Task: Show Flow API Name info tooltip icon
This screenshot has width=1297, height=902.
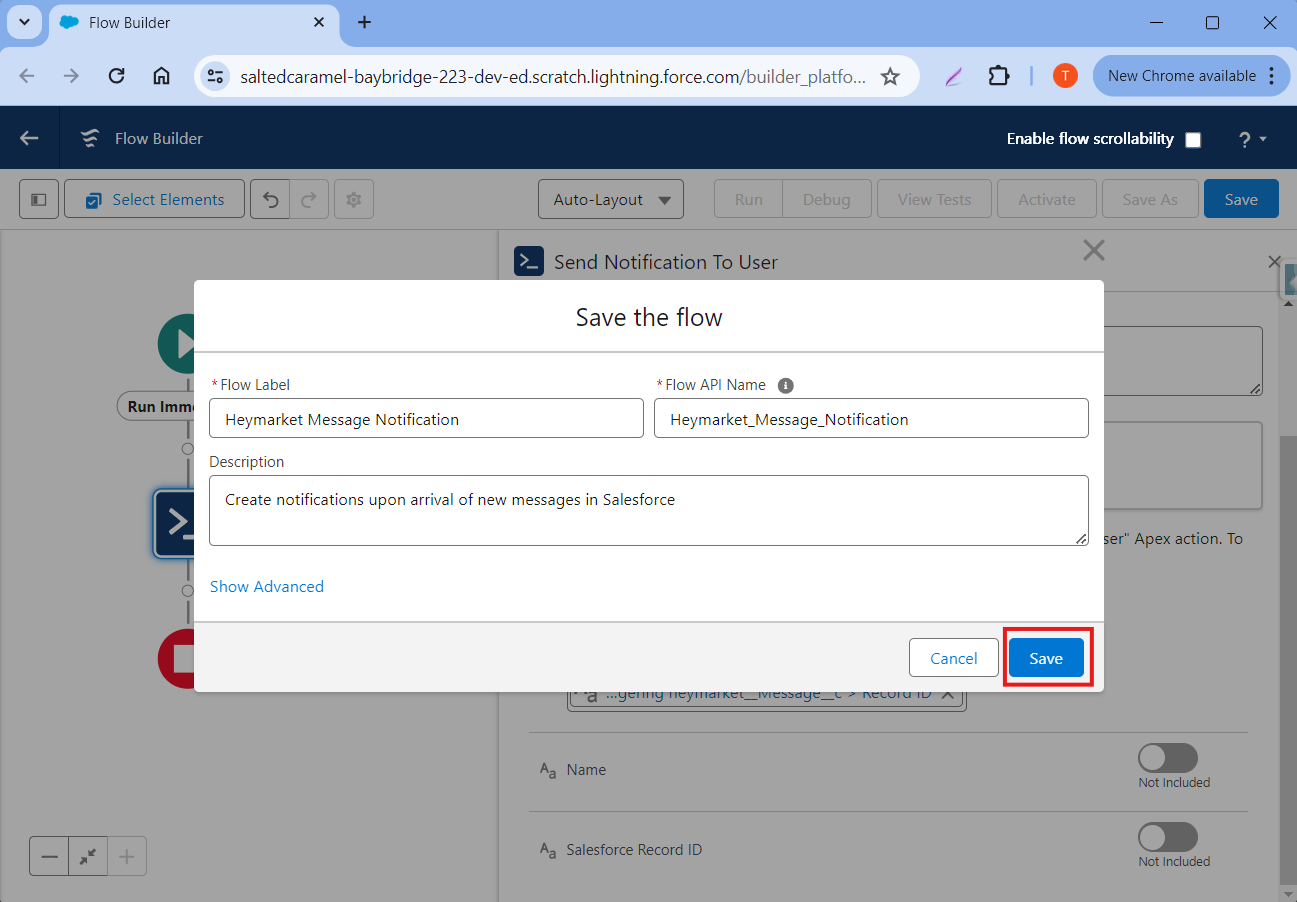Action: click(x=786, y=385)
